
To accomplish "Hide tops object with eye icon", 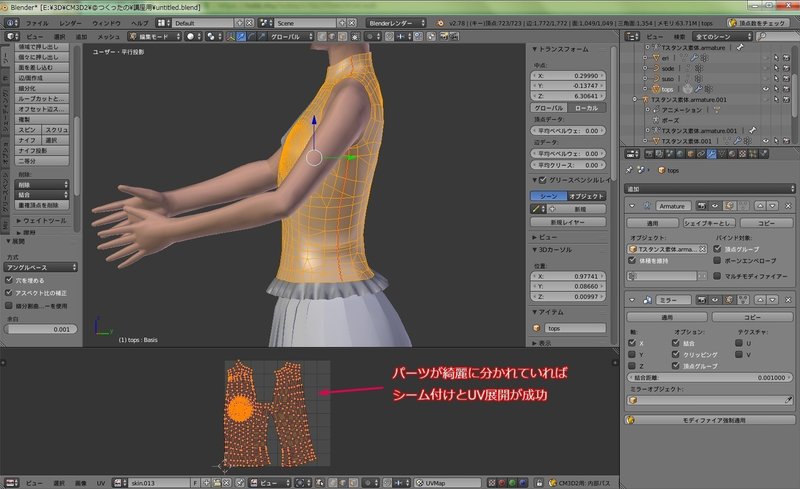I will [x=765, y=89].
